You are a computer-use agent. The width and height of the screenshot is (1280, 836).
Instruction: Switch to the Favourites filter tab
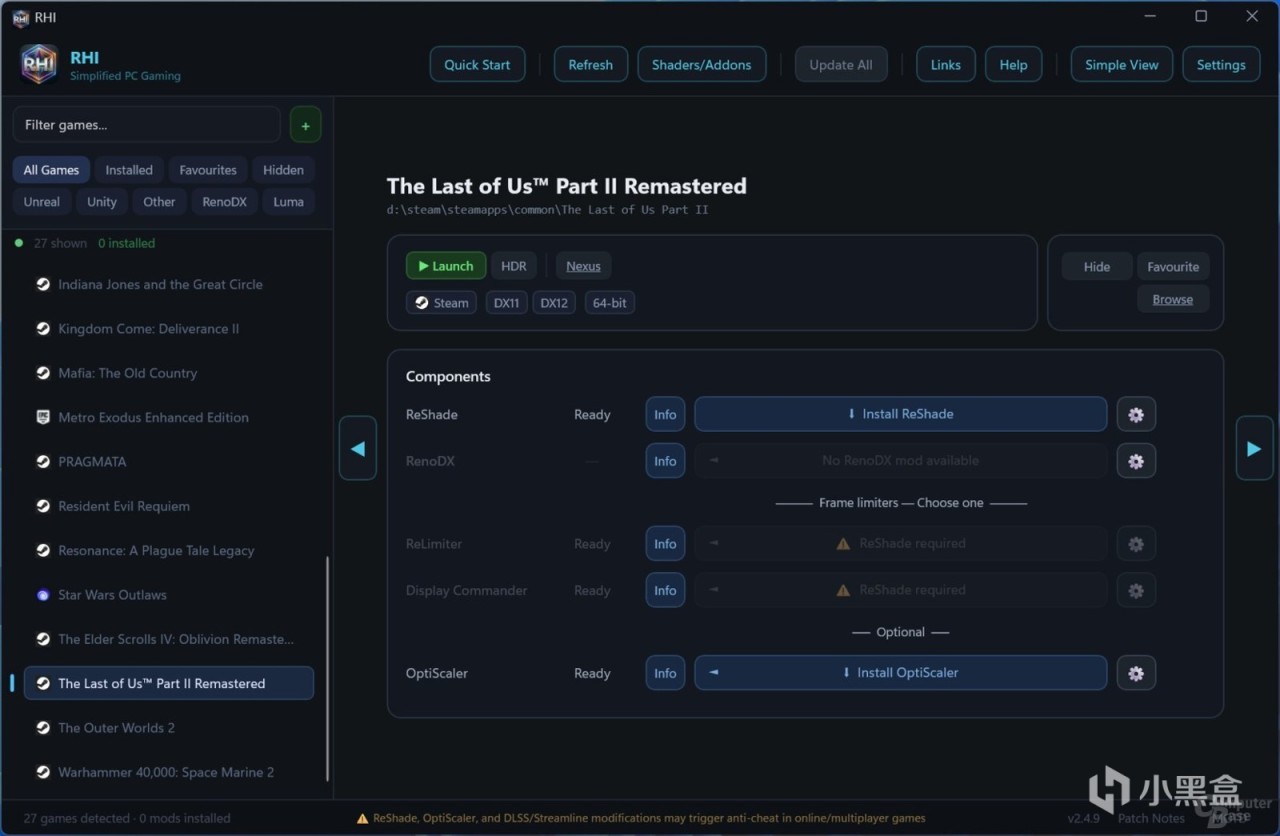(x=208, y=170)
